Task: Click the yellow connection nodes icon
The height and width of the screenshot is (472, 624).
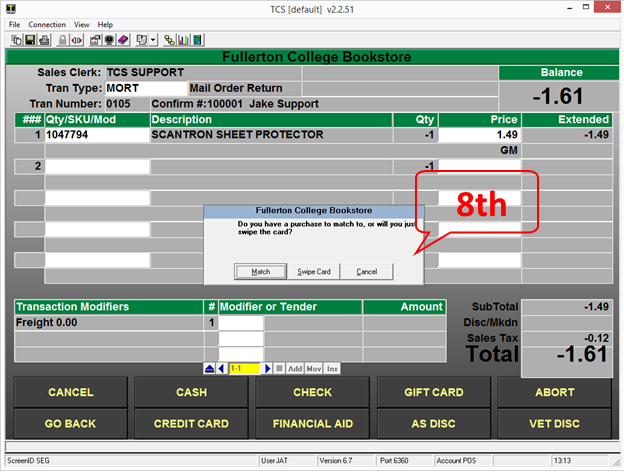Action: click(x=170, y=40)
